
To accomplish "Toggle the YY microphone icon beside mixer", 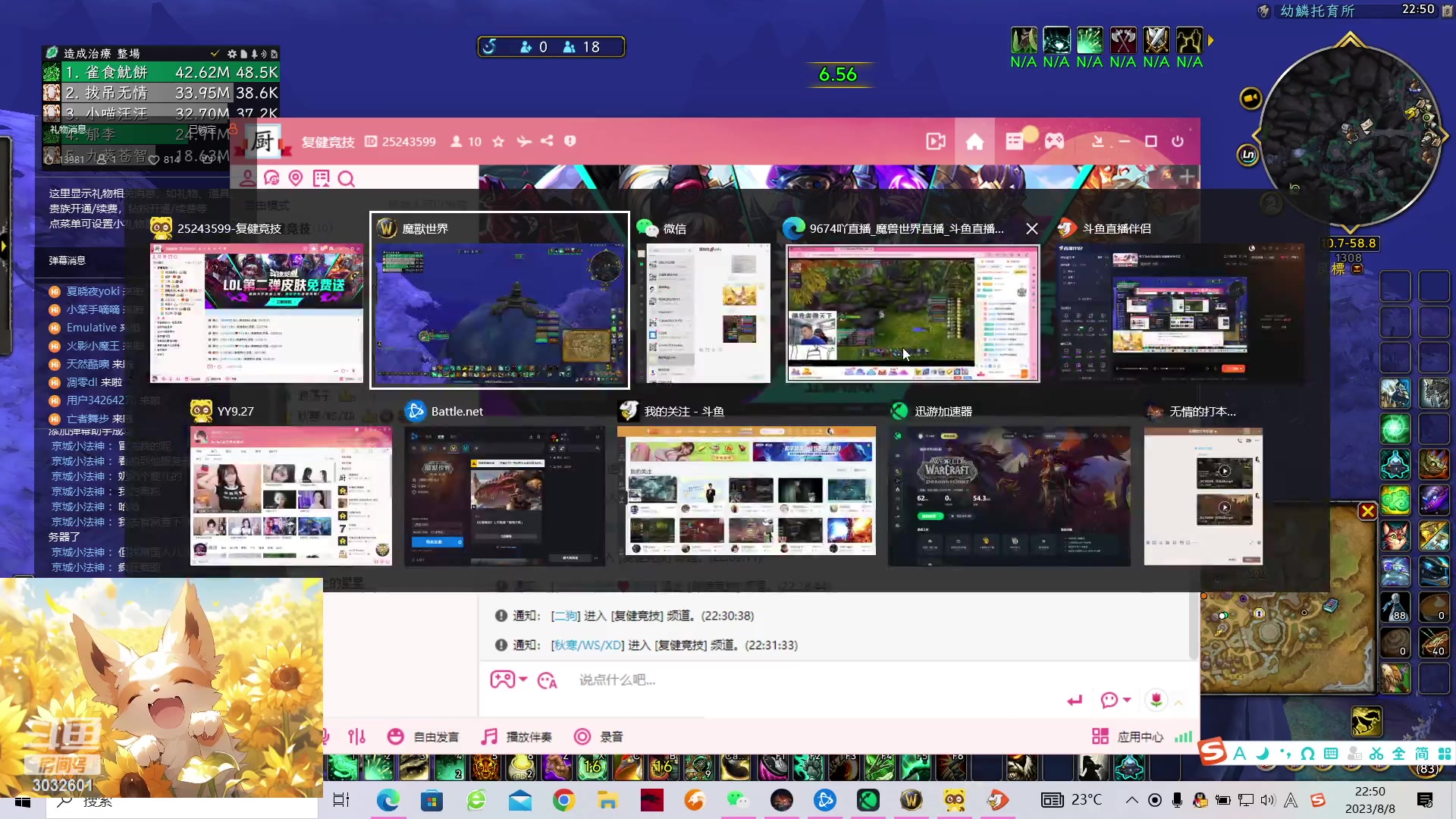I will 325,736.
